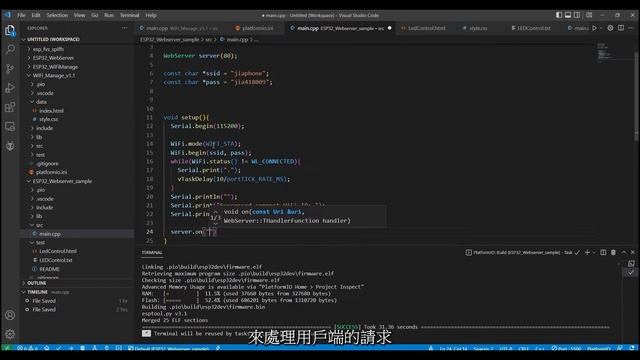Select the TERMINAL panel tab
Screen dimensions: 640x360
(152, 253)
